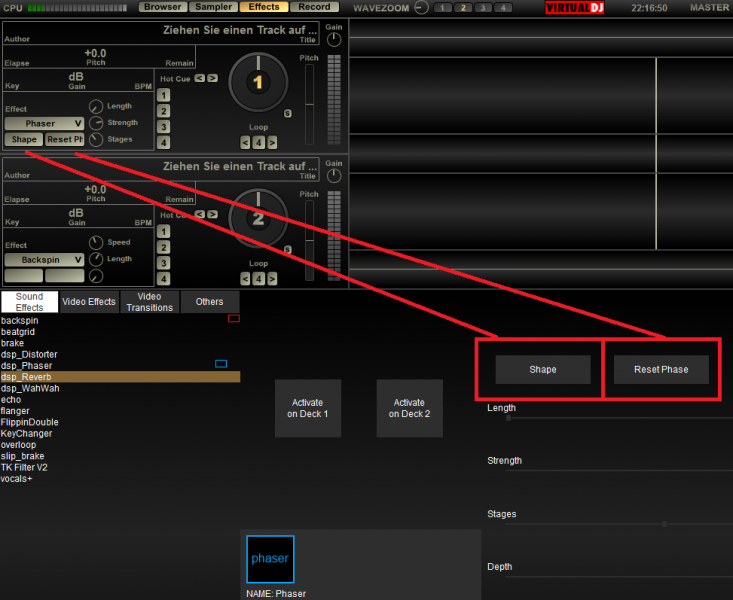Click the VirtualDJ logo
The image size is (733, 600).
[x=575, y=7]
